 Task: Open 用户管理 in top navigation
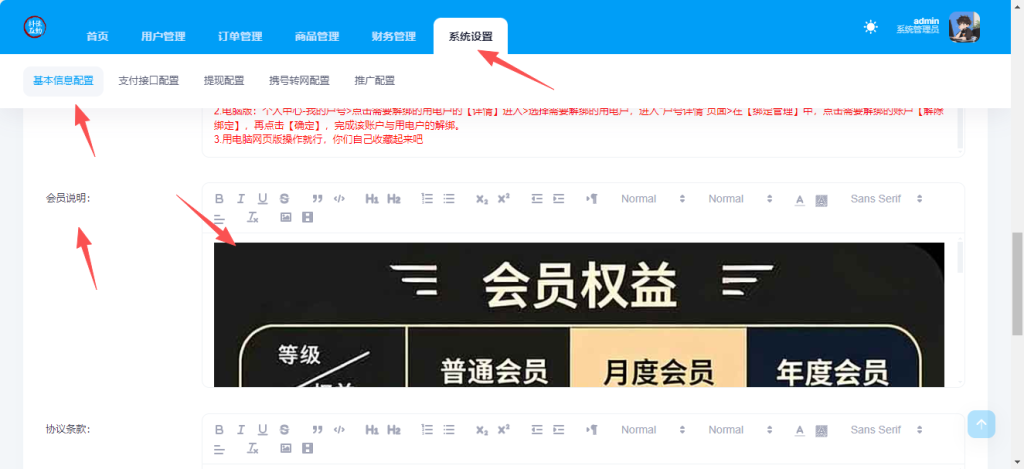163,37
